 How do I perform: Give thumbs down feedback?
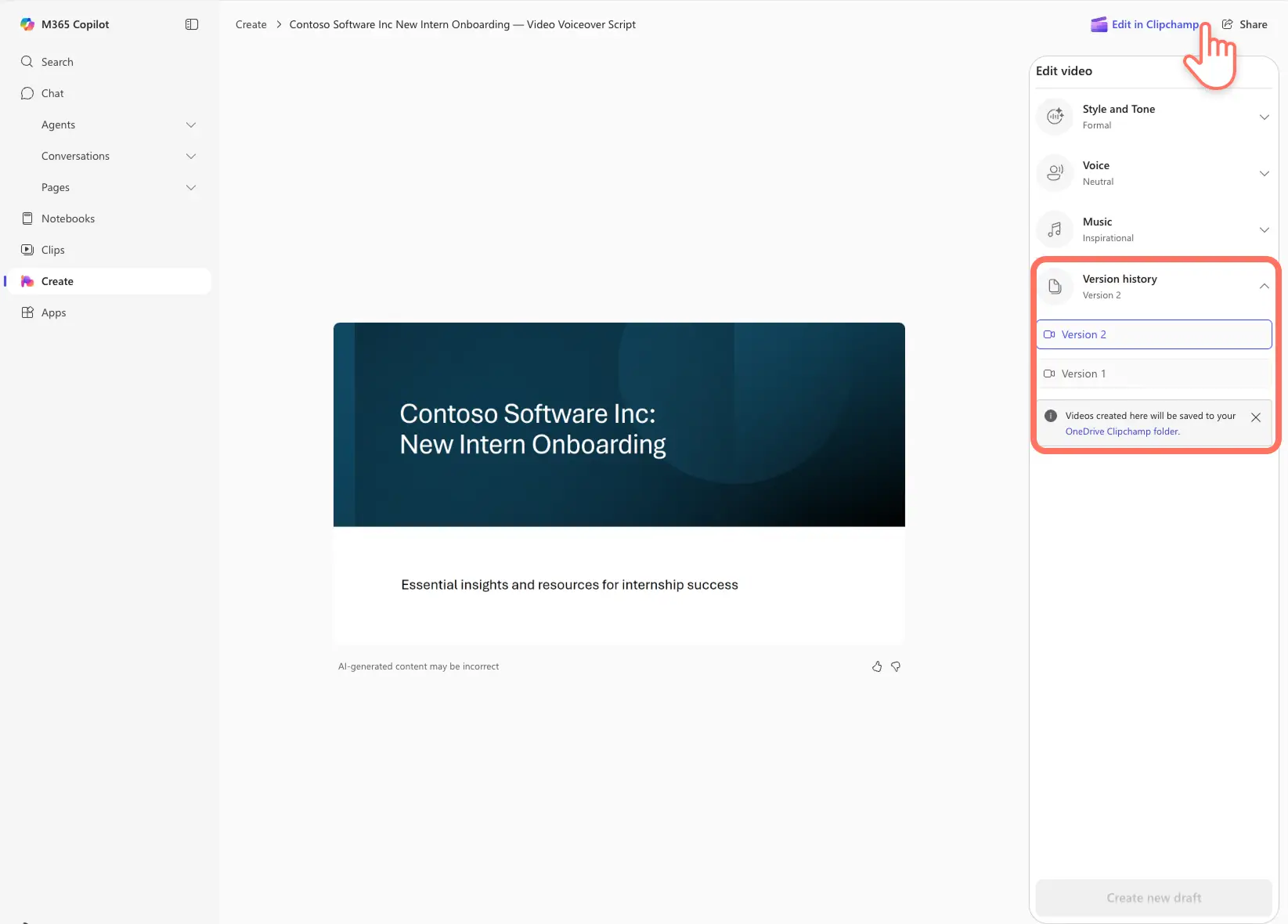tap(896, 666)
